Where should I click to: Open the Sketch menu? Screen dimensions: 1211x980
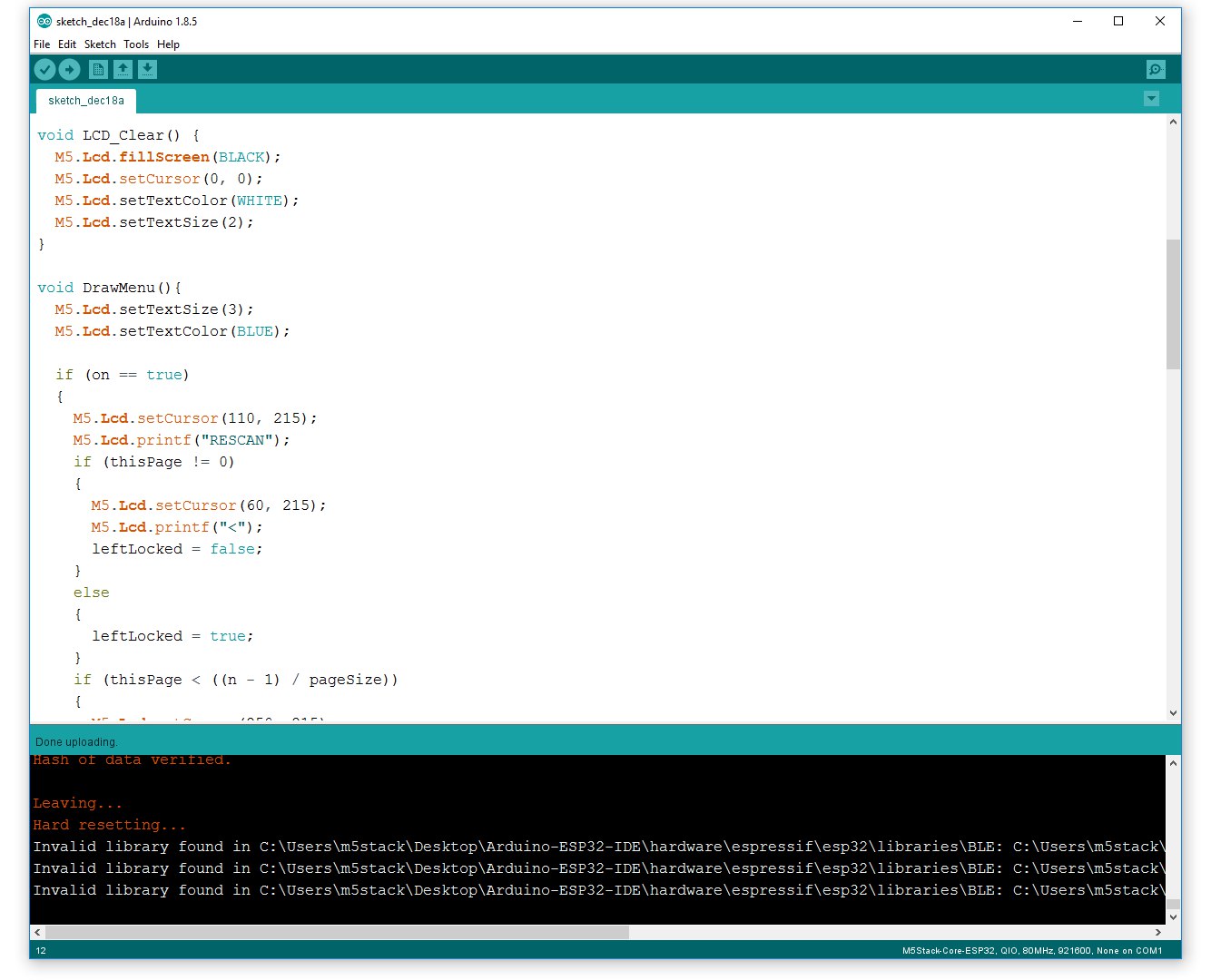100,44
